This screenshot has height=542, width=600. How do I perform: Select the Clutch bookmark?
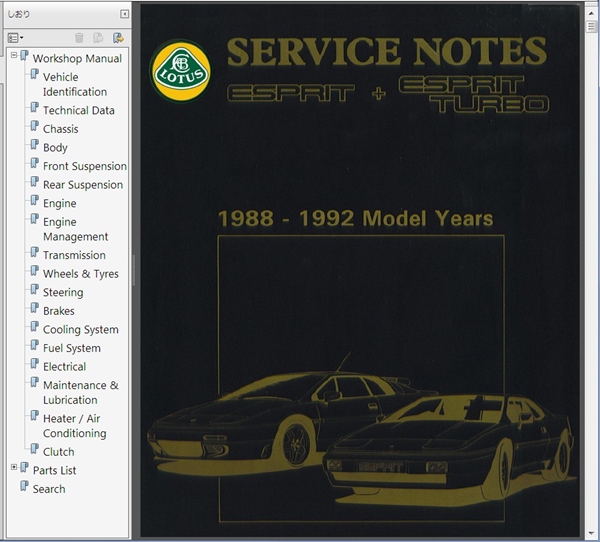click(x=59, y=452)
